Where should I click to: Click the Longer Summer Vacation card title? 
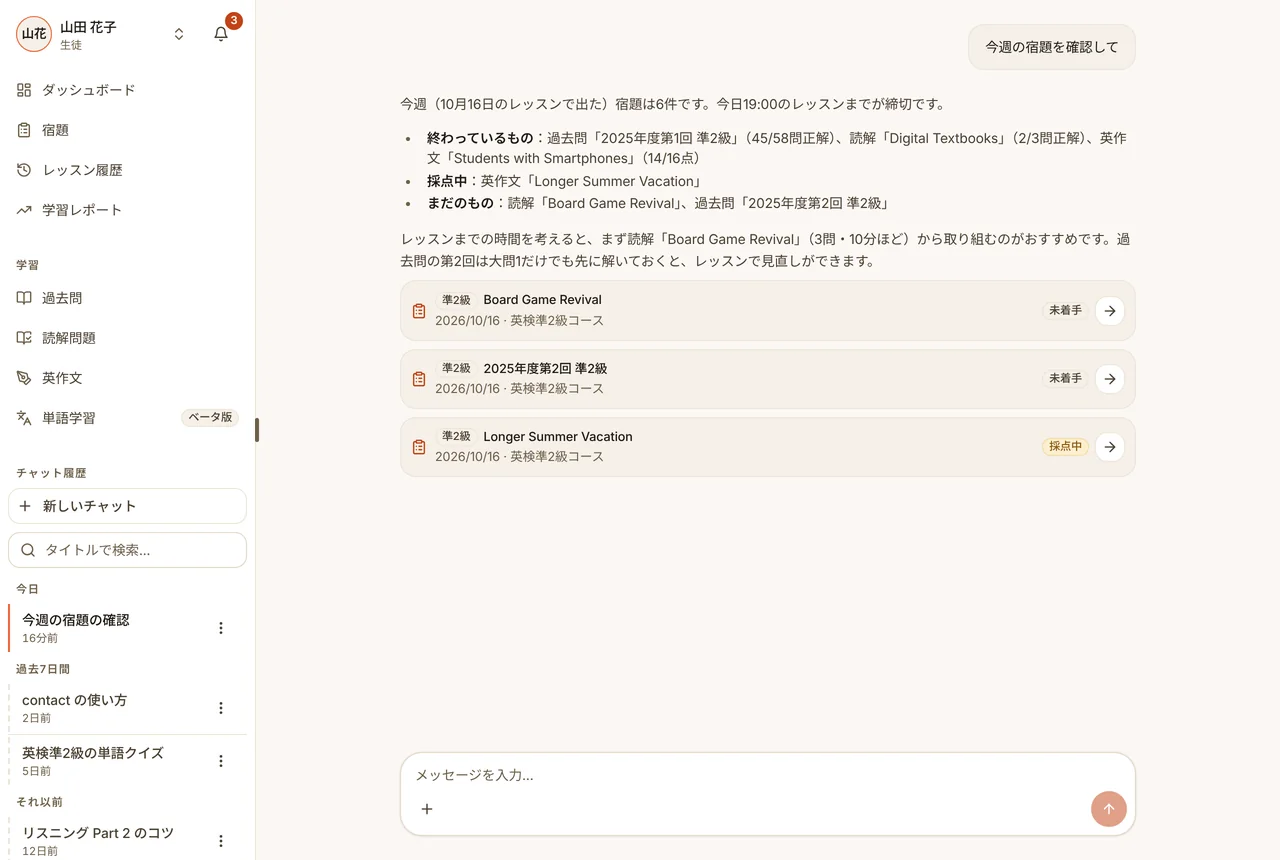point(558,436)
